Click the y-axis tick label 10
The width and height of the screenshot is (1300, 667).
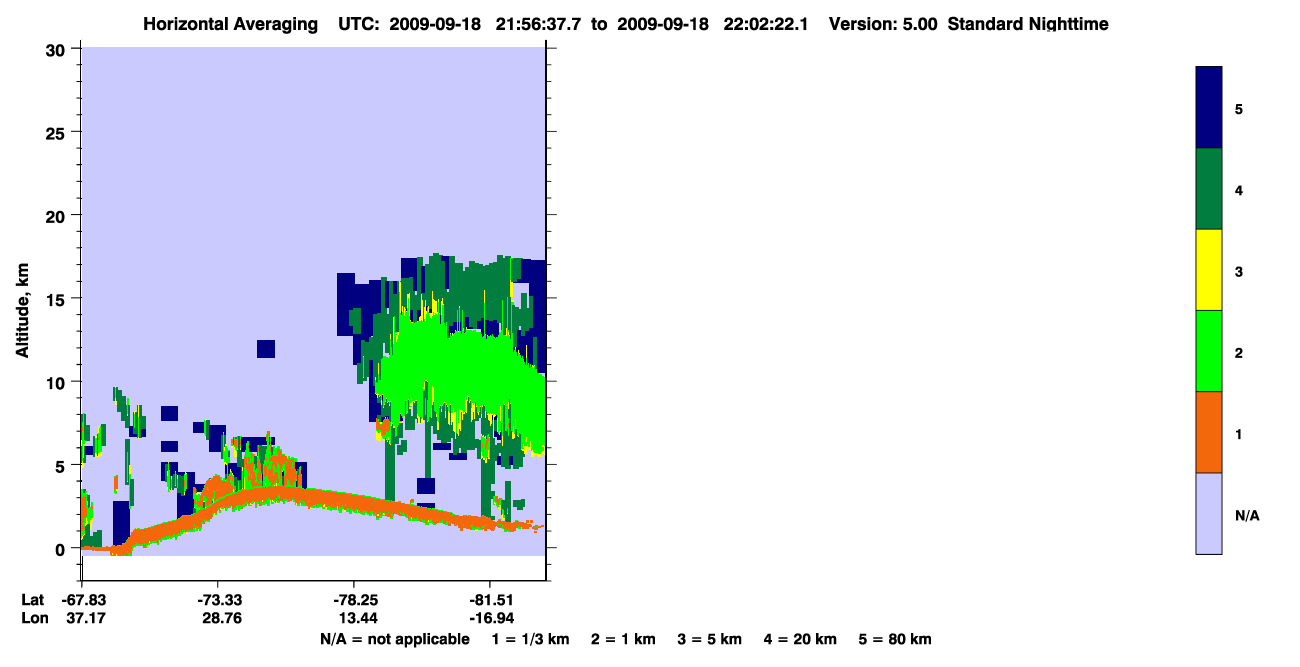[57, 382]
